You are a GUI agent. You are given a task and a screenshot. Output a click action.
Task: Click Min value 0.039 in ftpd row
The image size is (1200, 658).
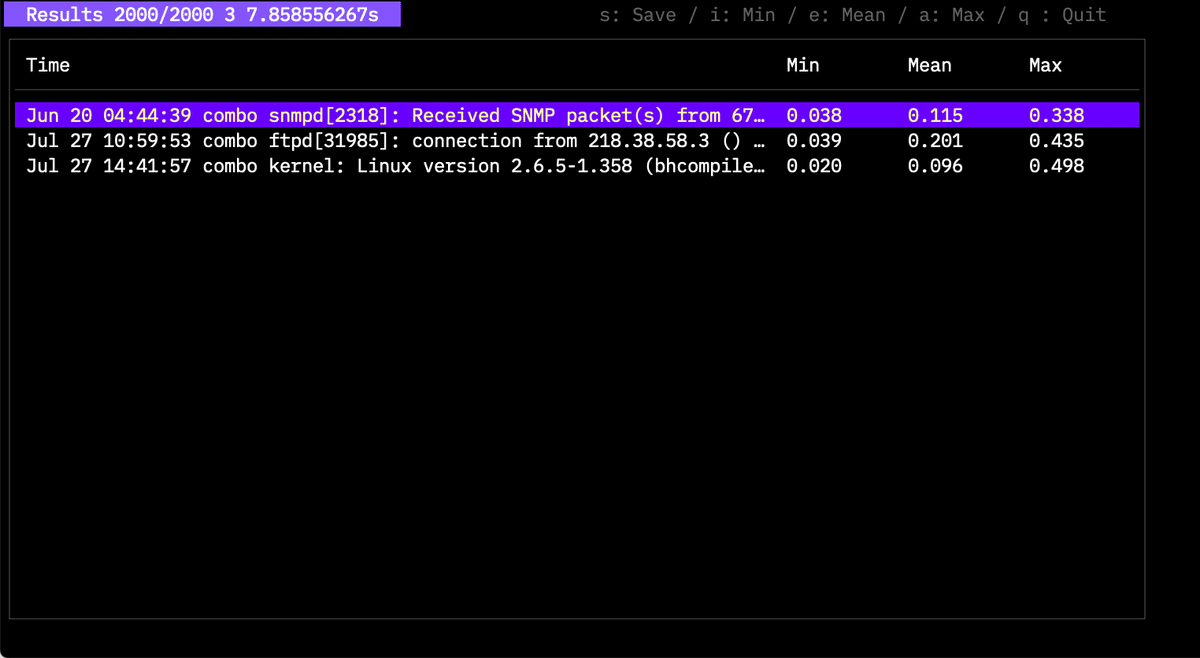click(814, 141)
